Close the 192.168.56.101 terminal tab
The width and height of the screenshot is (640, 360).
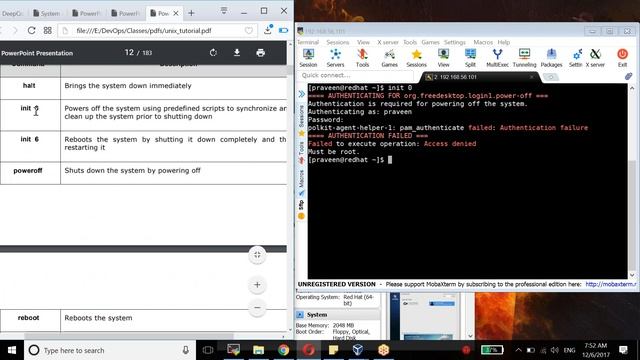[x=531, y=77]
